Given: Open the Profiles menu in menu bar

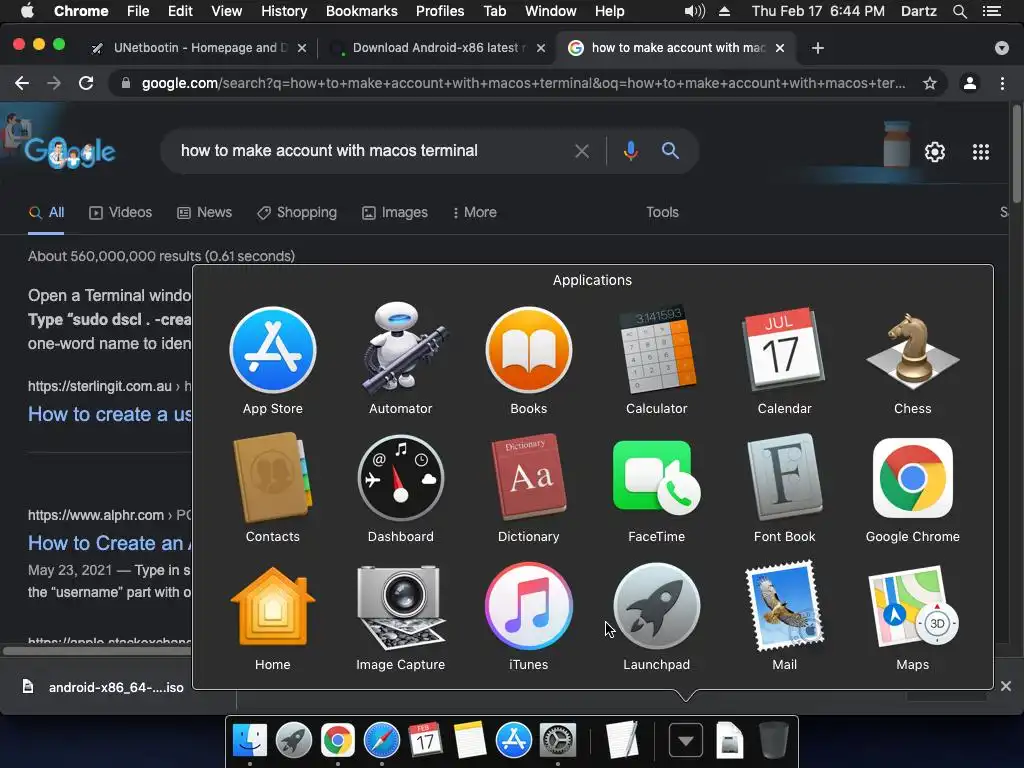Looking at the screenshot, I should click(x=440, y=11).
